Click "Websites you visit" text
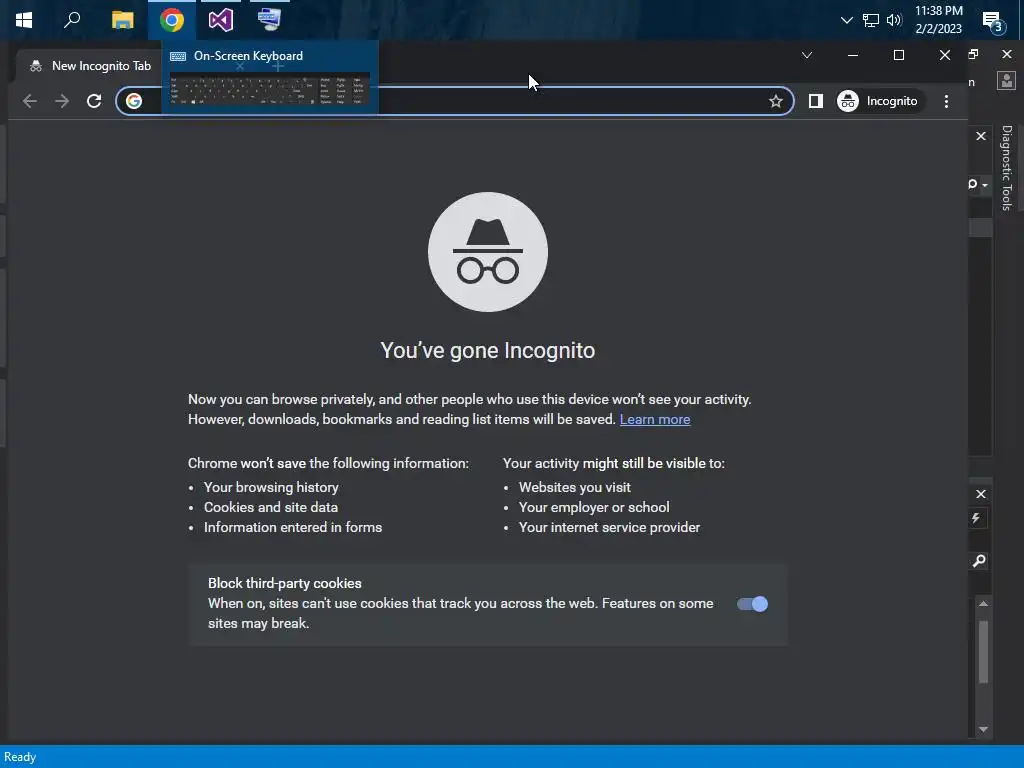This screenshot has height=768, width=1024. point(575,487)
